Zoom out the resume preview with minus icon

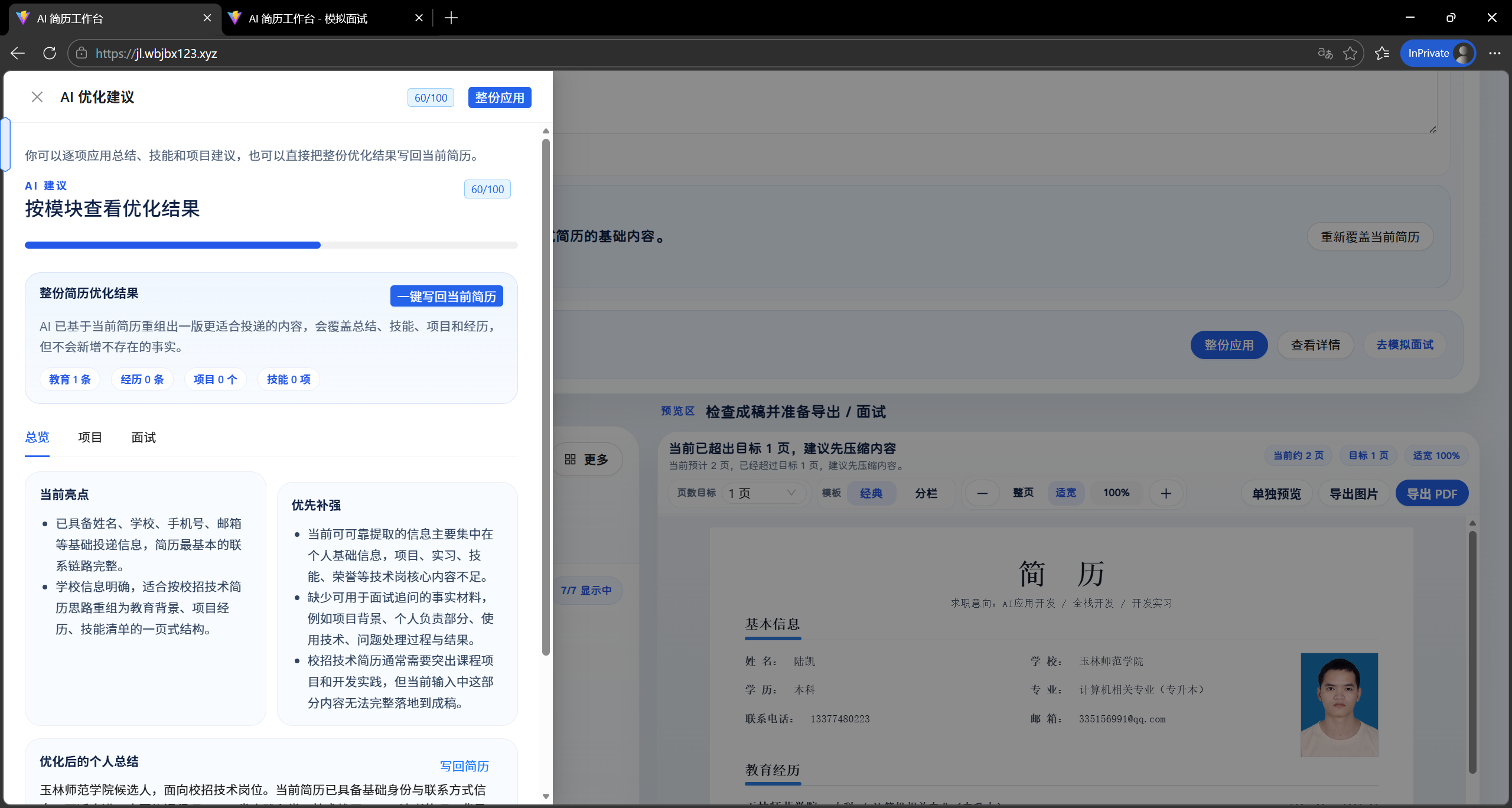982,493
